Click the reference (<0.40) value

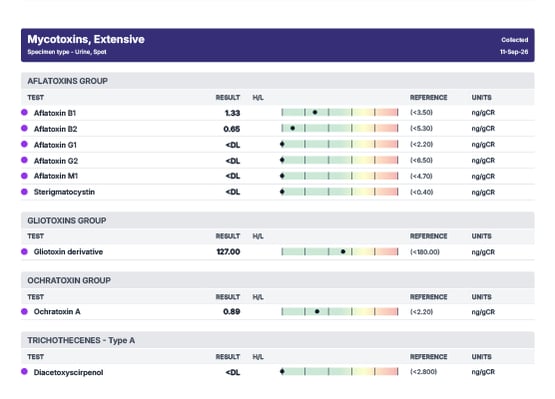421,192
